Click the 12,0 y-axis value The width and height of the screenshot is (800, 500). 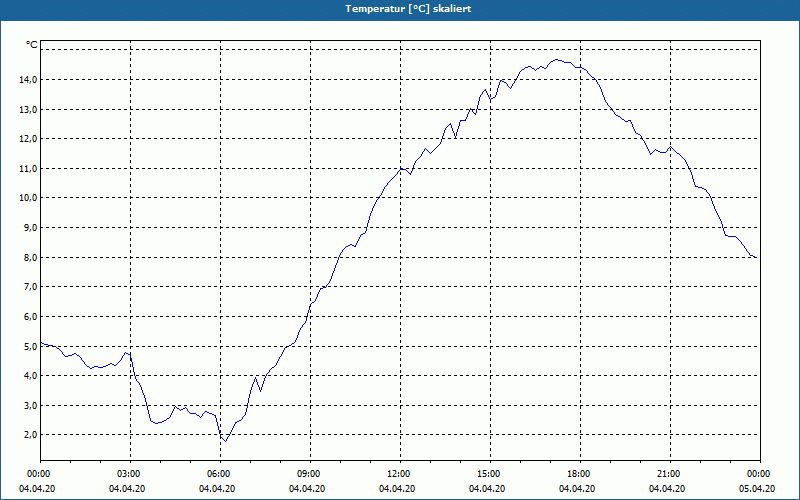[28, 139]
